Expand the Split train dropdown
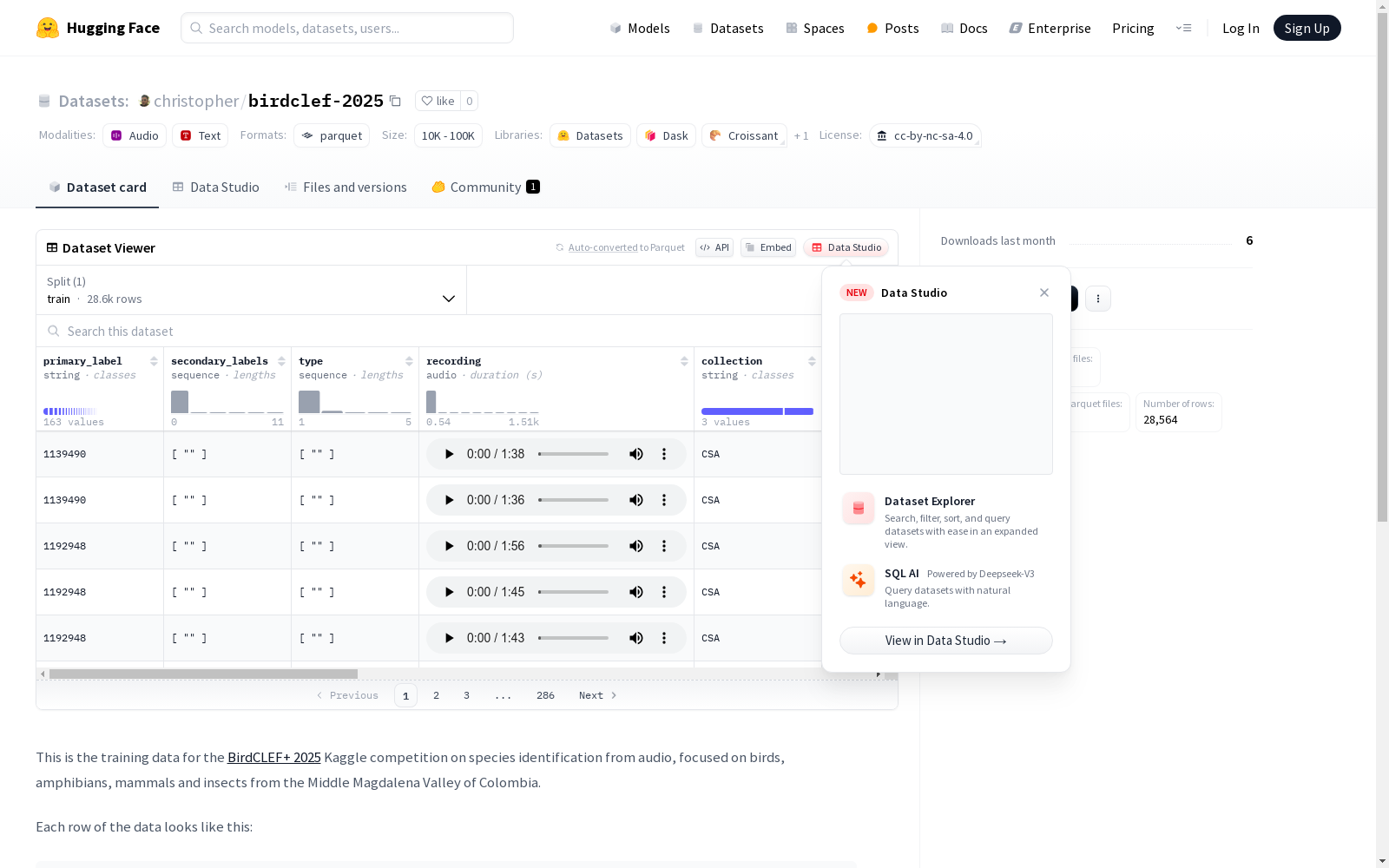 [251, 290]
